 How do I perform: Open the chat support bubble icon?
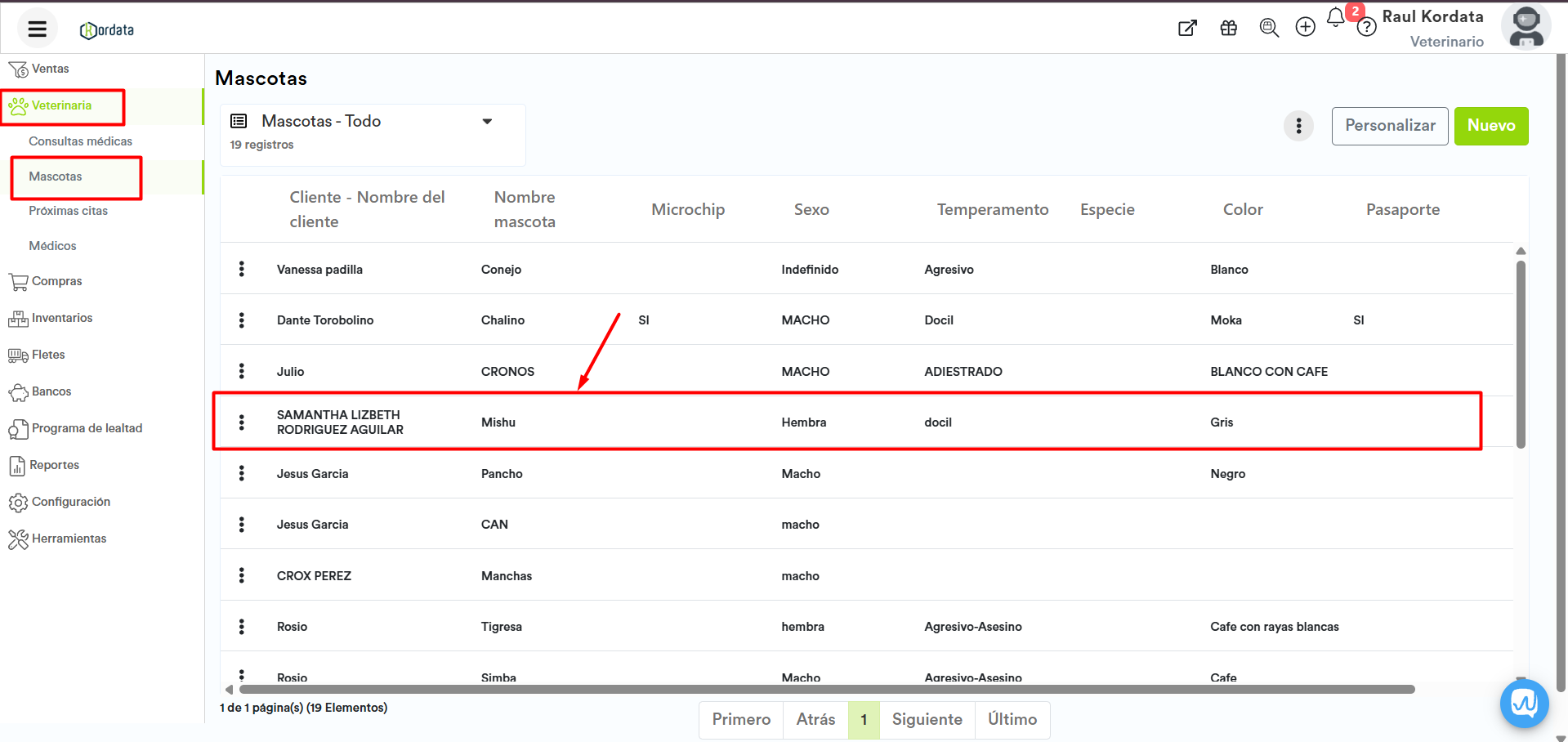(1524, 703)
